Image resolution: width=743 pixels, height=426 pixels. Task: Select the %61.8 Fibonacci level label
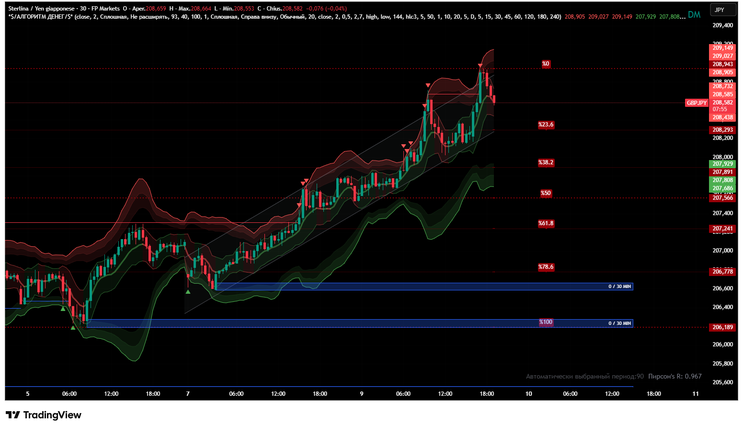546,223
